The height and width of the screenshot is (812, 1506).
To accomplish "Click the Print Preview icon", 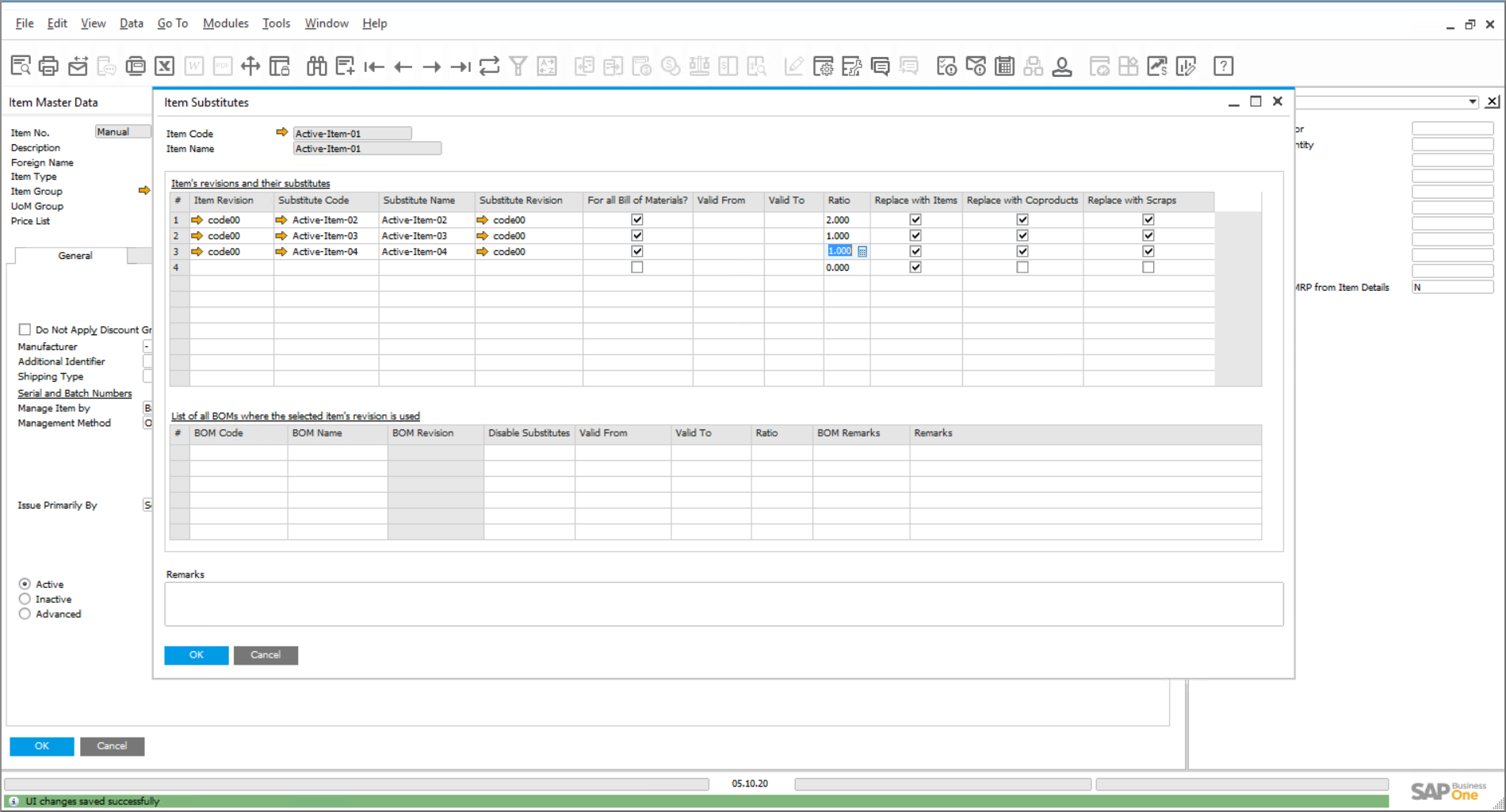I will pyautogui.click(x=21, y=67).
